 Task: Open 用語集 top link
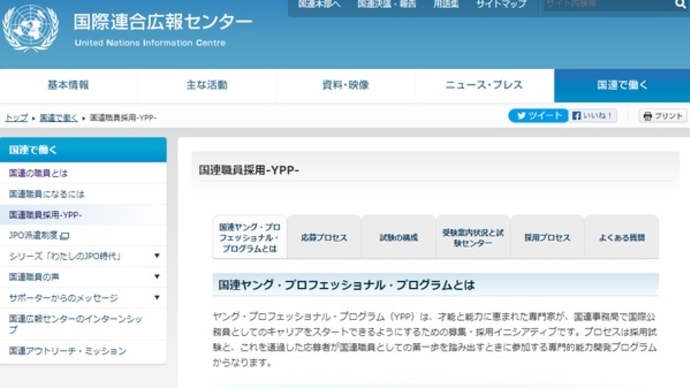(x=446, y=4)
